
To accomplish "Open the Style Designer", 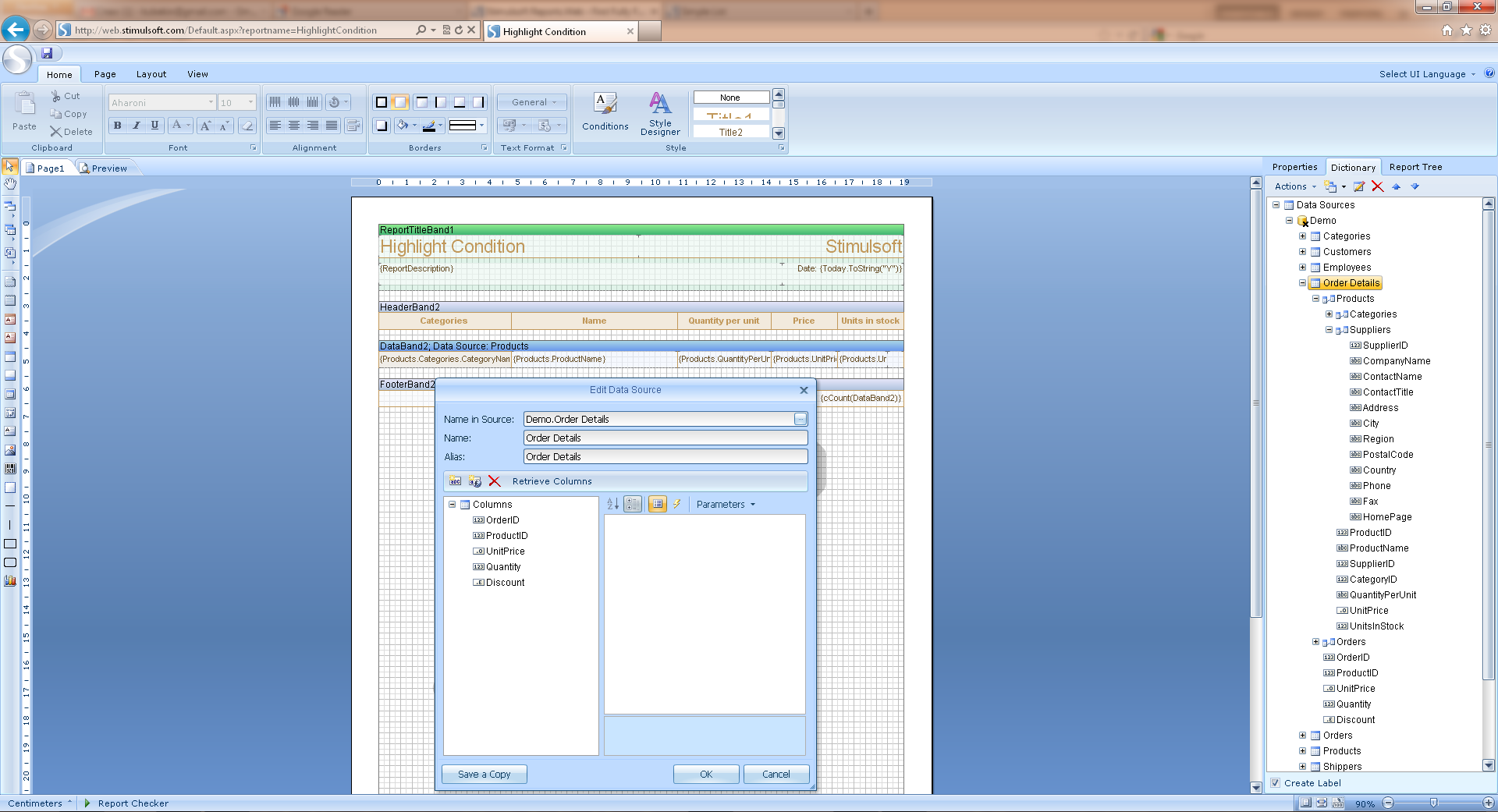I will pos(660,113).
